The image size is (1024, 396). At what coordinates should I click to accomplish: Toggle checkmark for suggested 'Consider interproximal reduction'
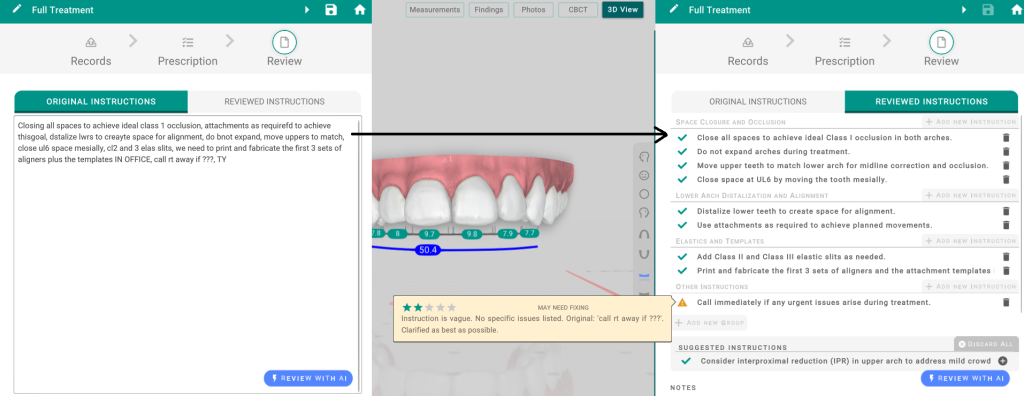685,361
